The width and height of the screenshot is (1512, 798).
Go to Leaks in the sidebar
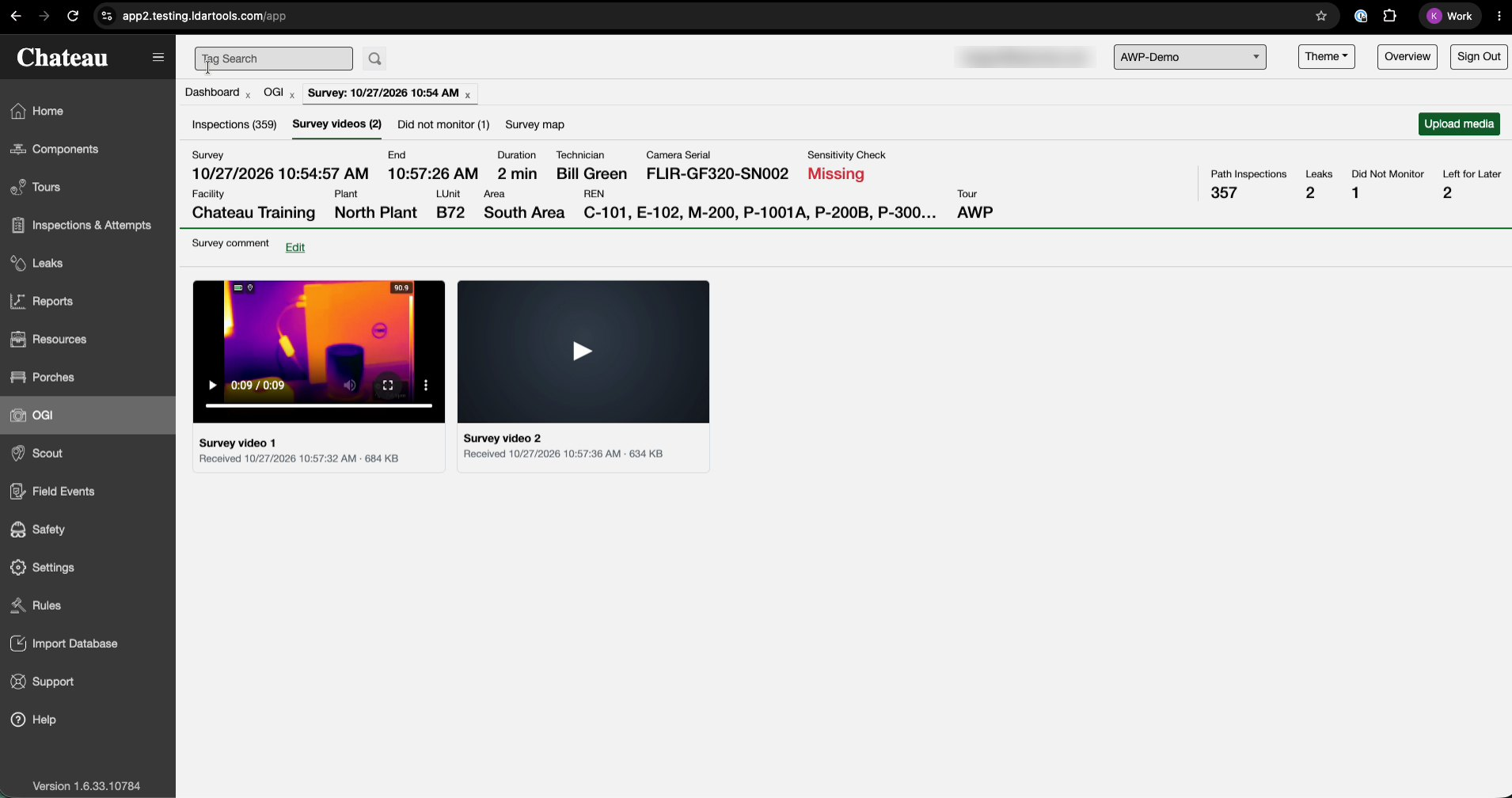coord(88,263)
